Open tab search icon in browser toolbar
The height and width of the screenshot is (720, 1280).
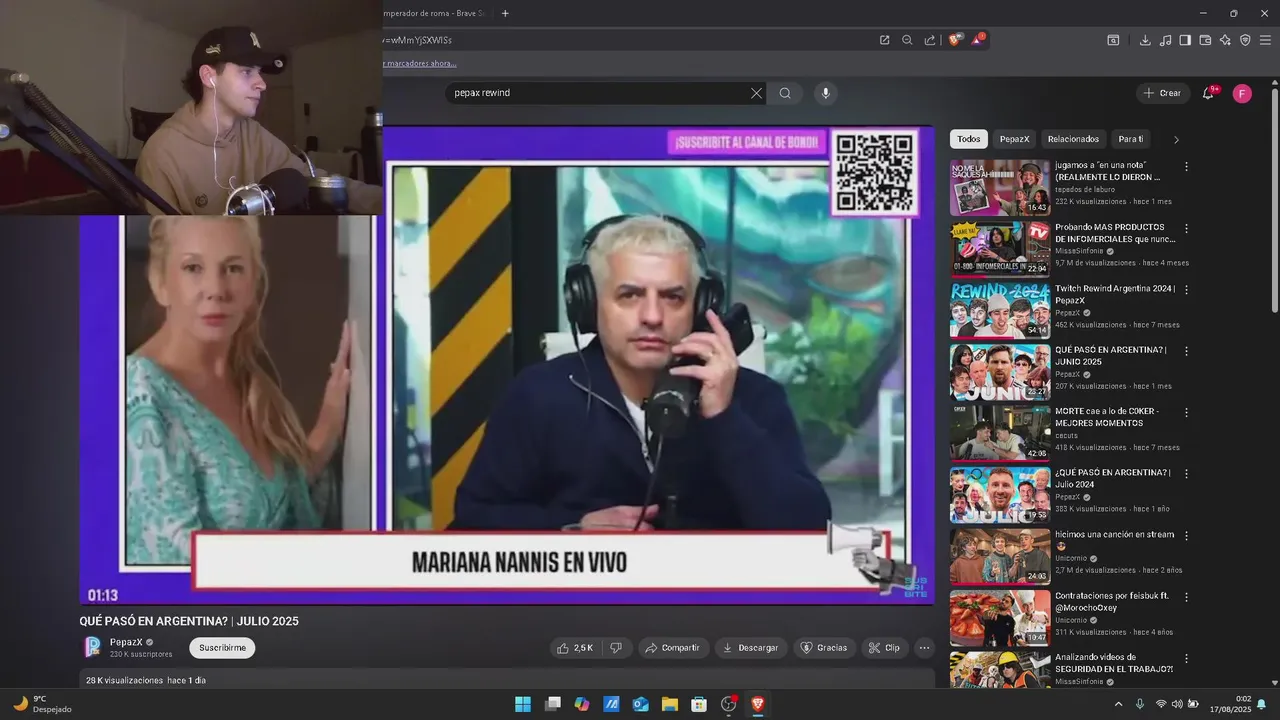[1113, 40]
